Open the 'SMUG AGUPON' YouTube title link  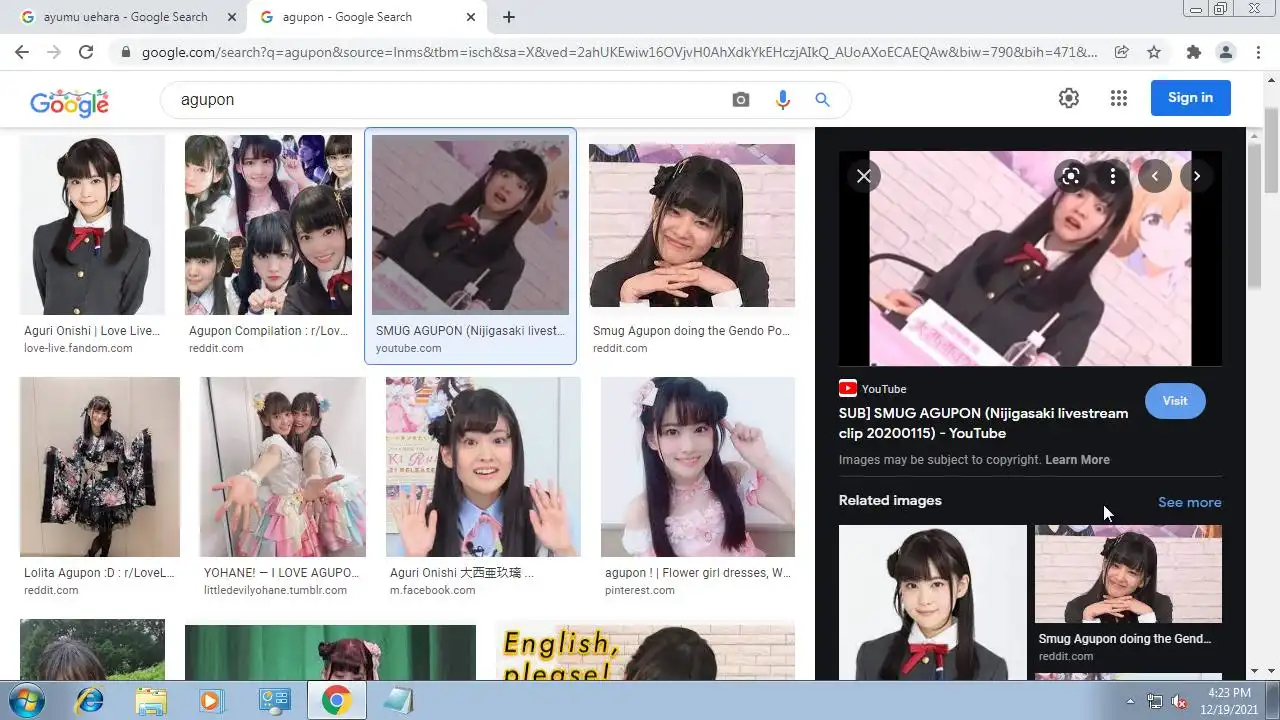pyautogui.click(x=983, y=423)
